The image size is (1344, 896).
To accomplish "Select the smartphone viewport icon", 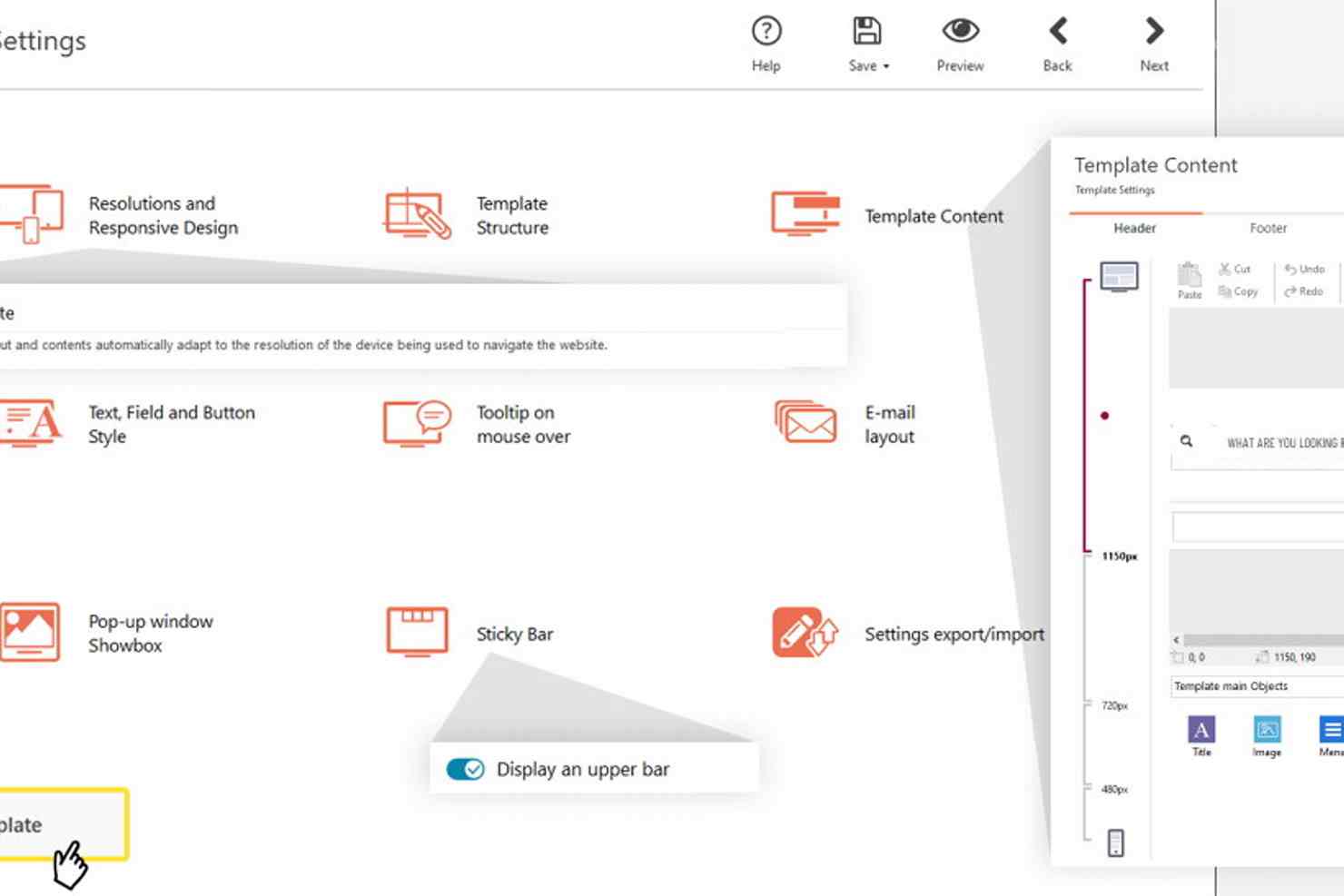I will coord(1116,842).
